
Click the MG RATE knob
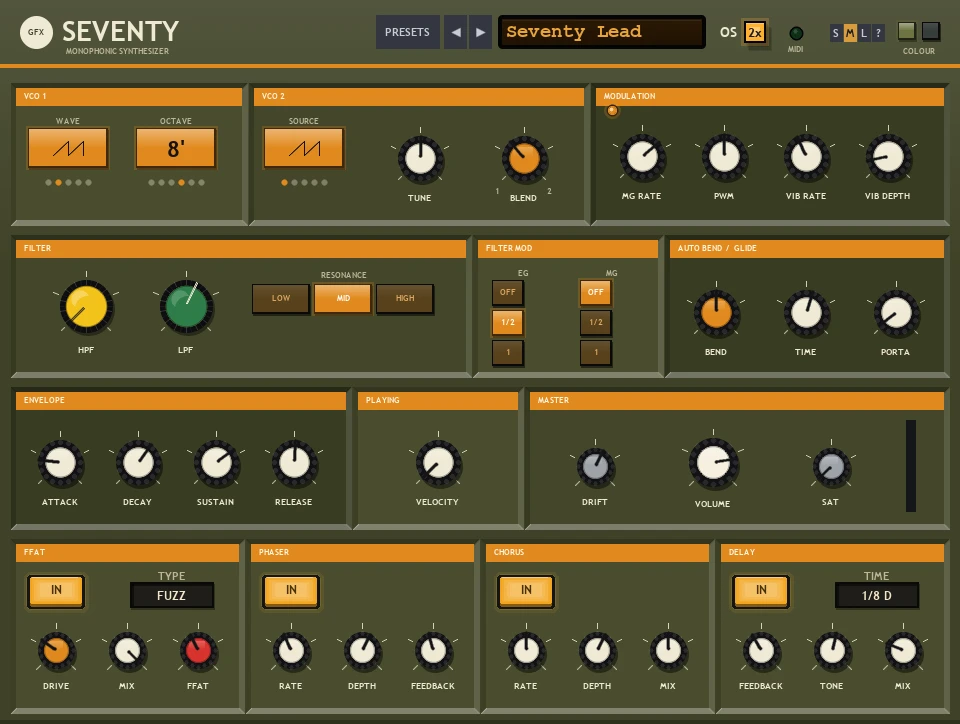(x=642, y=157)
